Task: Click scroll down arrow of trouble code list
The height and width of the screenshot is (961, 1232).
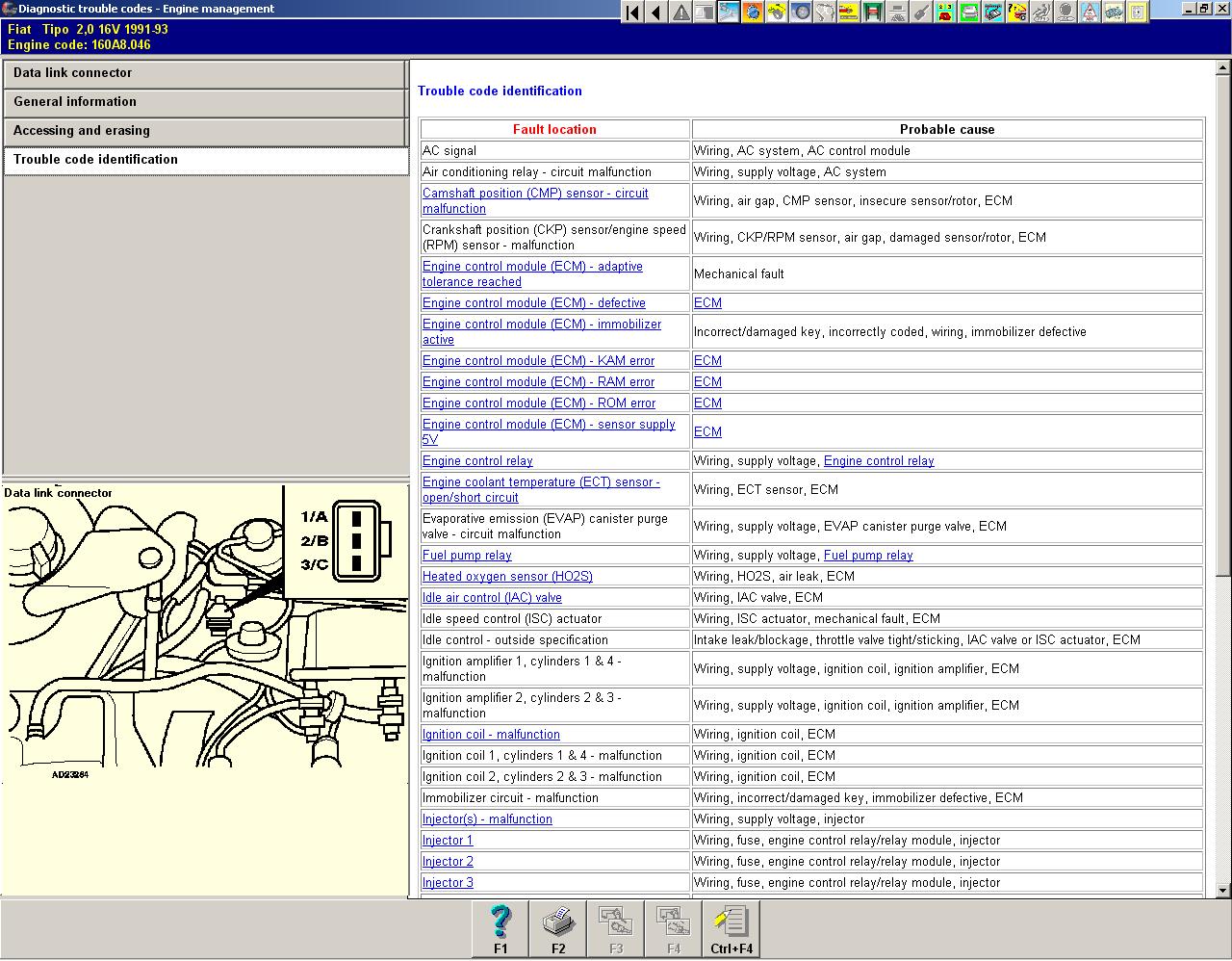Action: (1223, 890)
